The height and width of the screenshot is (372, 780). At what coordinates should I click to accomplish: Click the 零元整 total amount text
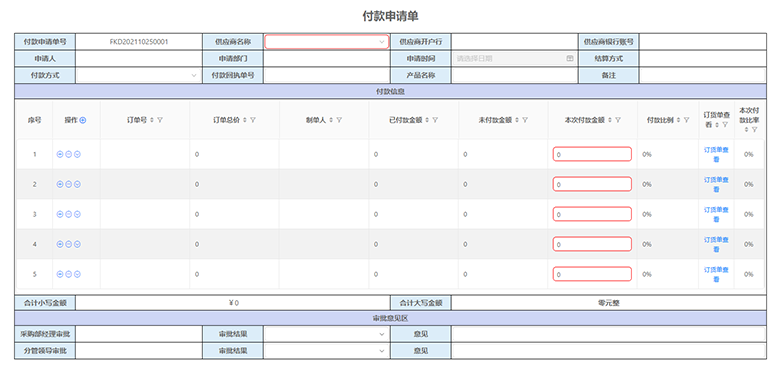point(608,302)
